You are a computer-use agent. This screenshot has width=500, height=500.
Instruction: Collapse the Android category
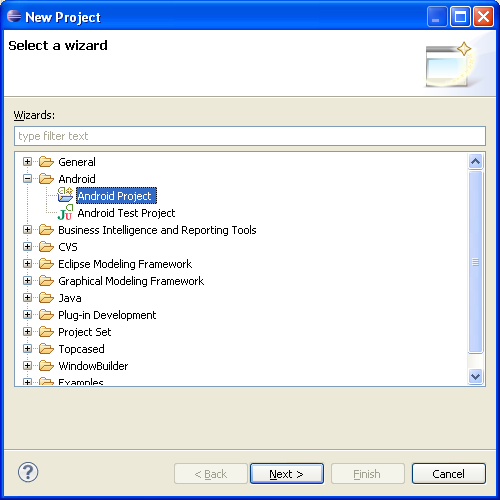[28, 179]
